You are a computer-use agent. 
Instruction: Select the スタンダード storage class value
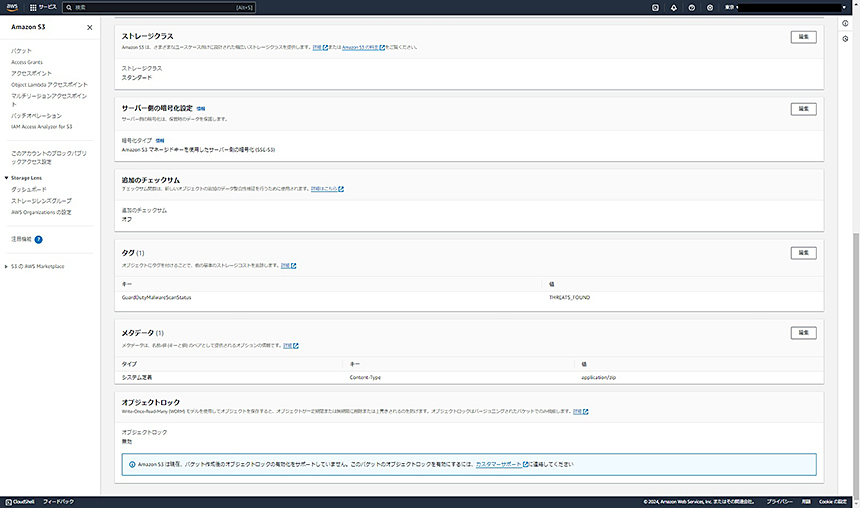(x=137, y=78)
